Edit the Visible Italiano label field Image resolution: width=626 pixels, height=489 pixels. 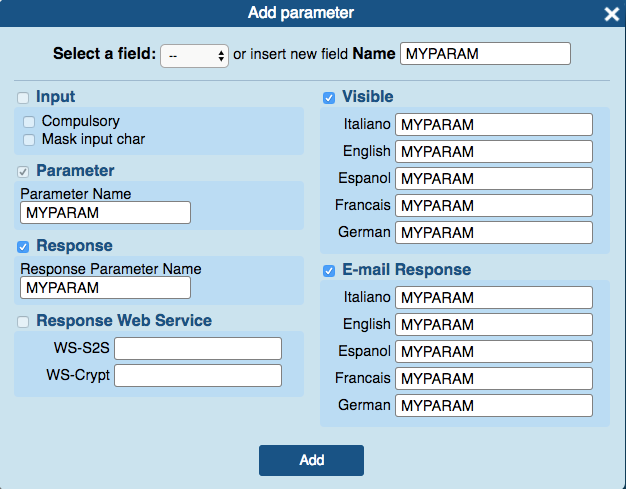494,125
